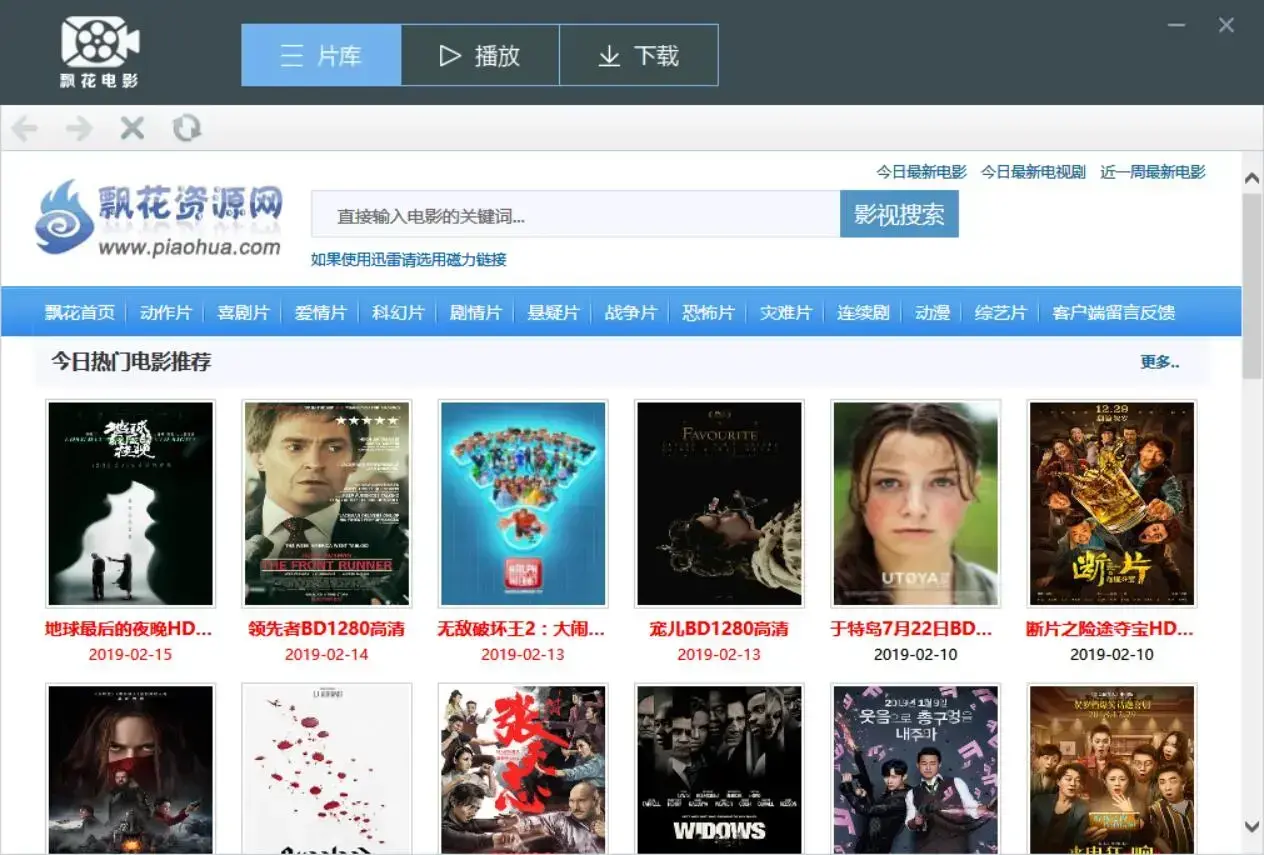Screen dimensions: 1264x855
Task: Go forward with the right arrow icon
Action: point(79,128)
